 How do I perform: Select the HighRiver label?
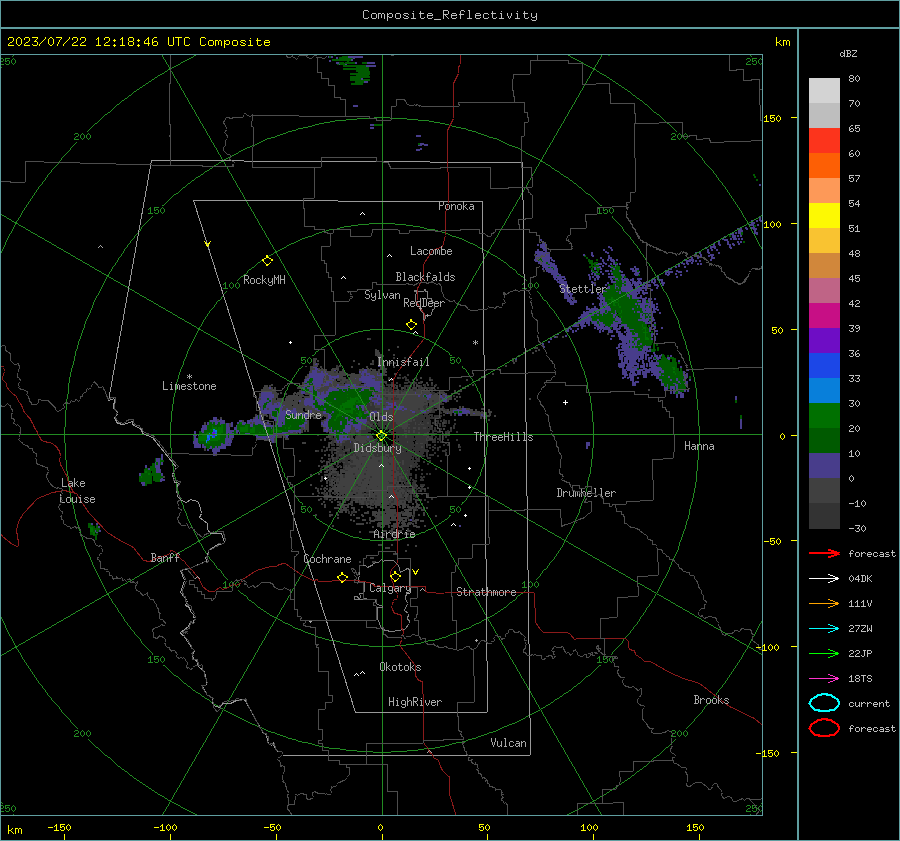(415, 702)
